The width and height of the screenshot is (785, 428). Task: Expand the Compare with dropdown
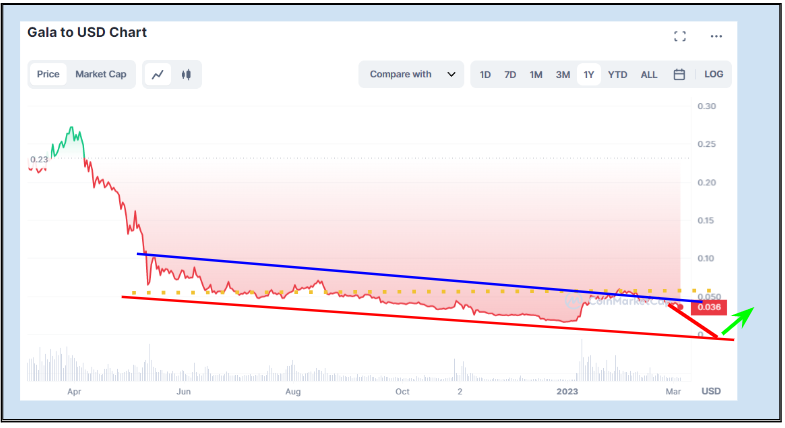(x=411, y=74)
